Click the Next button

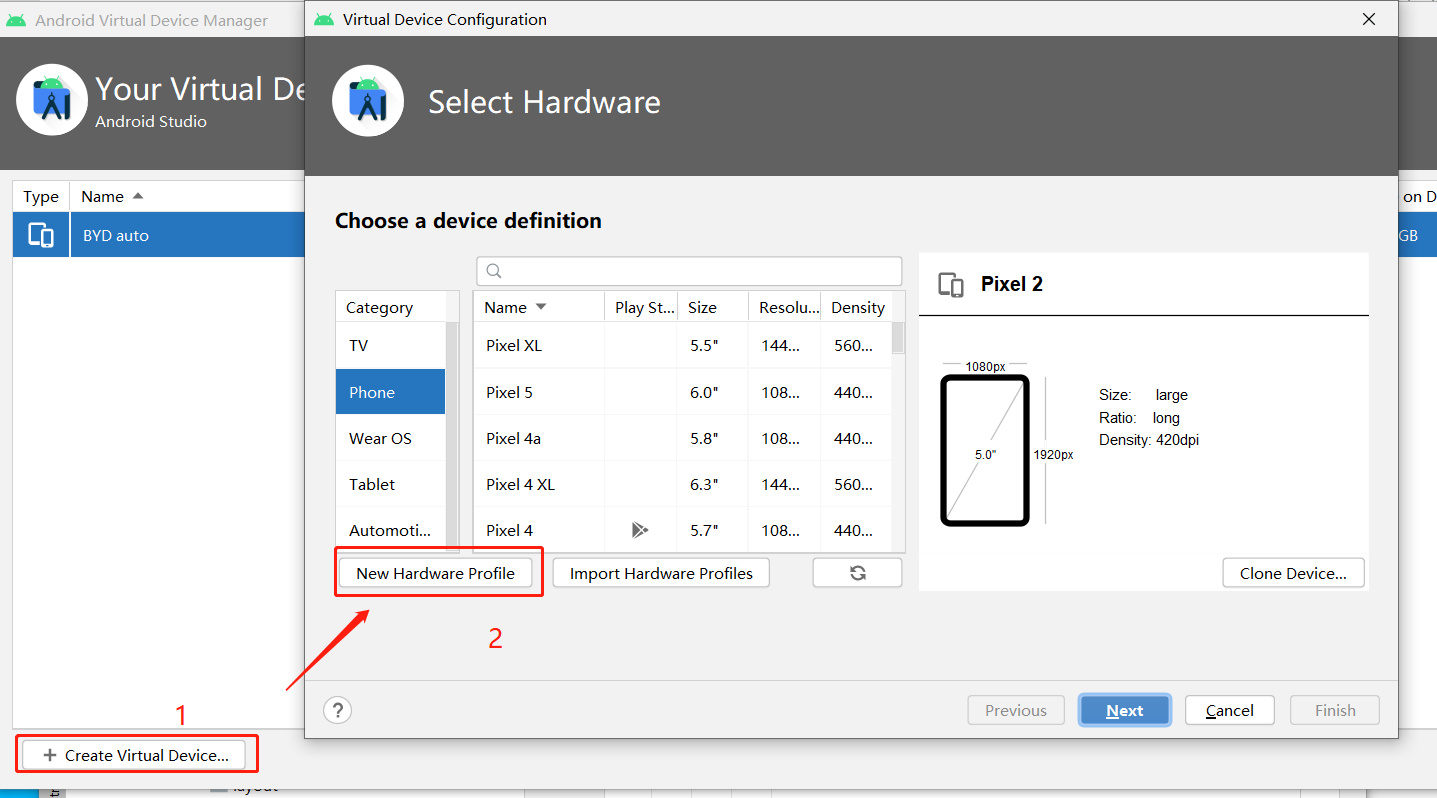1125,710
